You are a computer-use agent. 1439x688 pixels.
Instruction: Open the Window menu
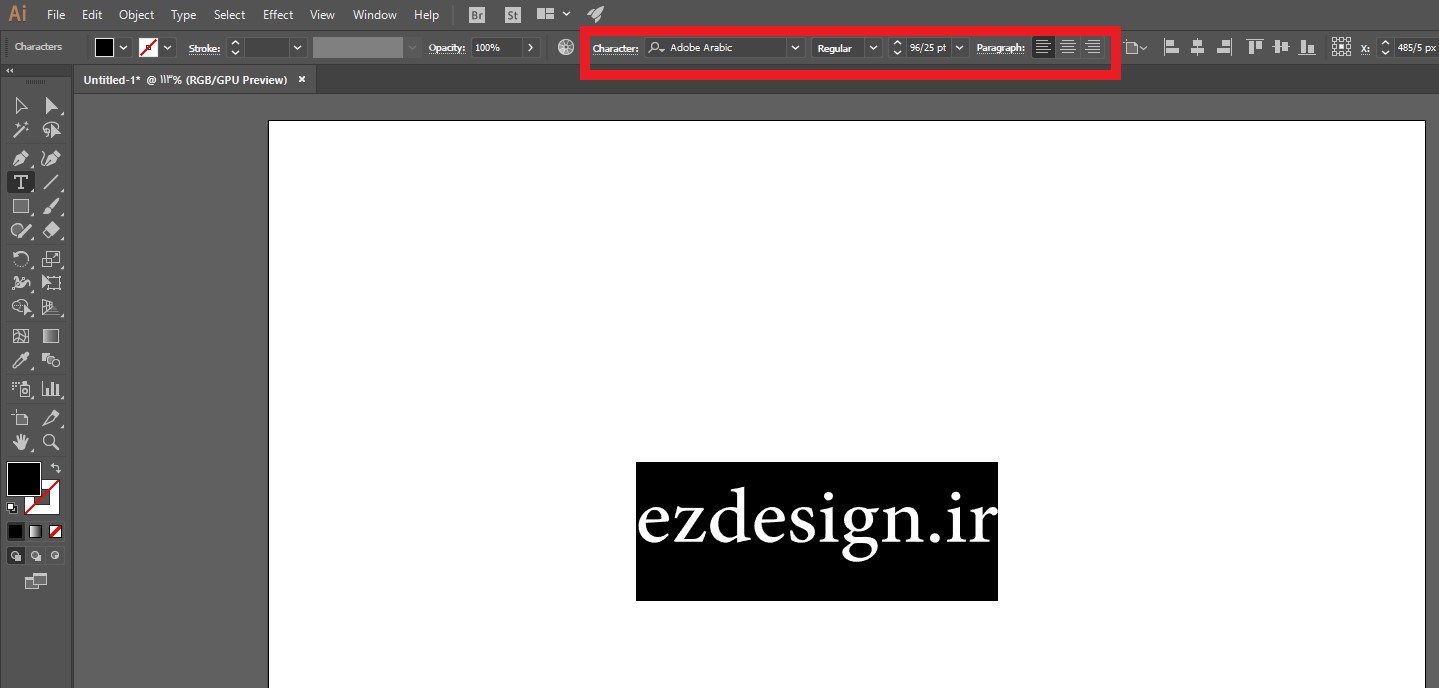point(375,15)
